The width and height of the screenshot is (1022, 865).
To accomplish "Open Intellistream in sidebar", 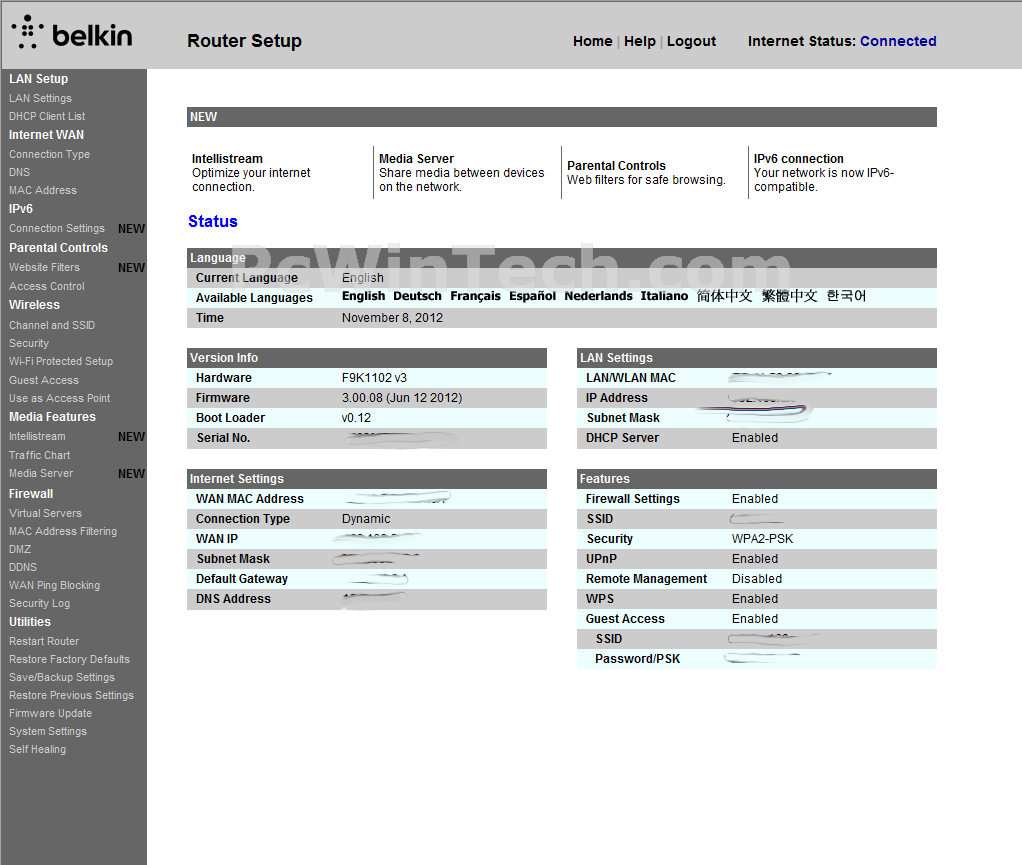I will tap(37, 436).
